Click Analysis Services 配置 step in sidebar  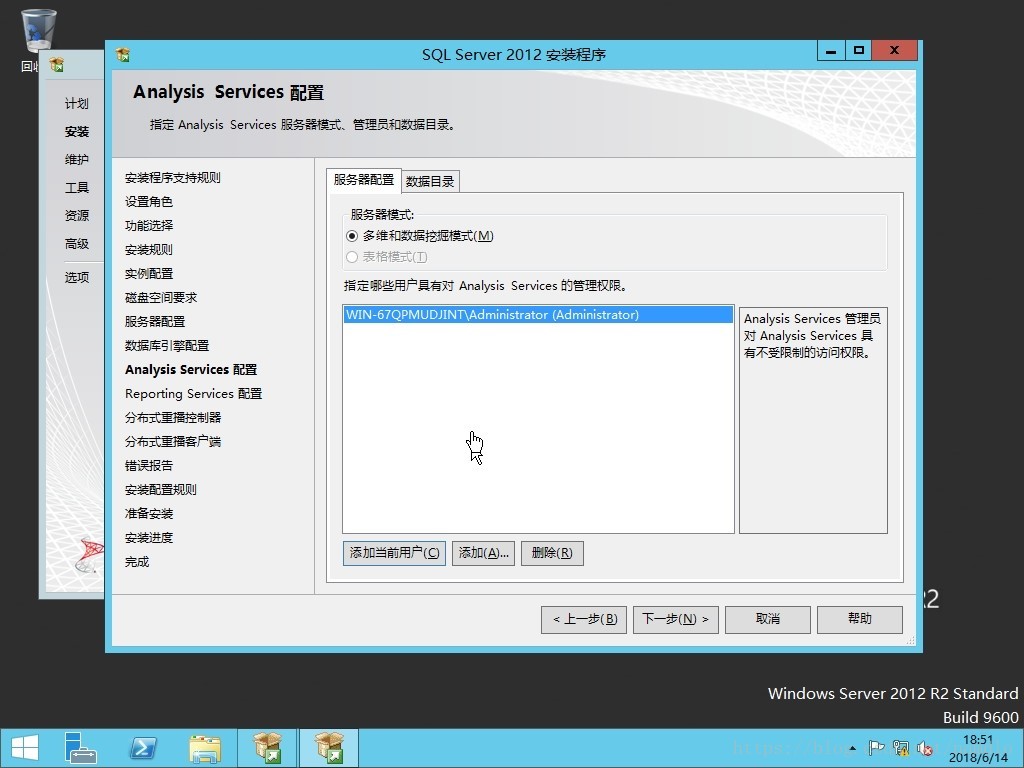(x=191, y=370)
